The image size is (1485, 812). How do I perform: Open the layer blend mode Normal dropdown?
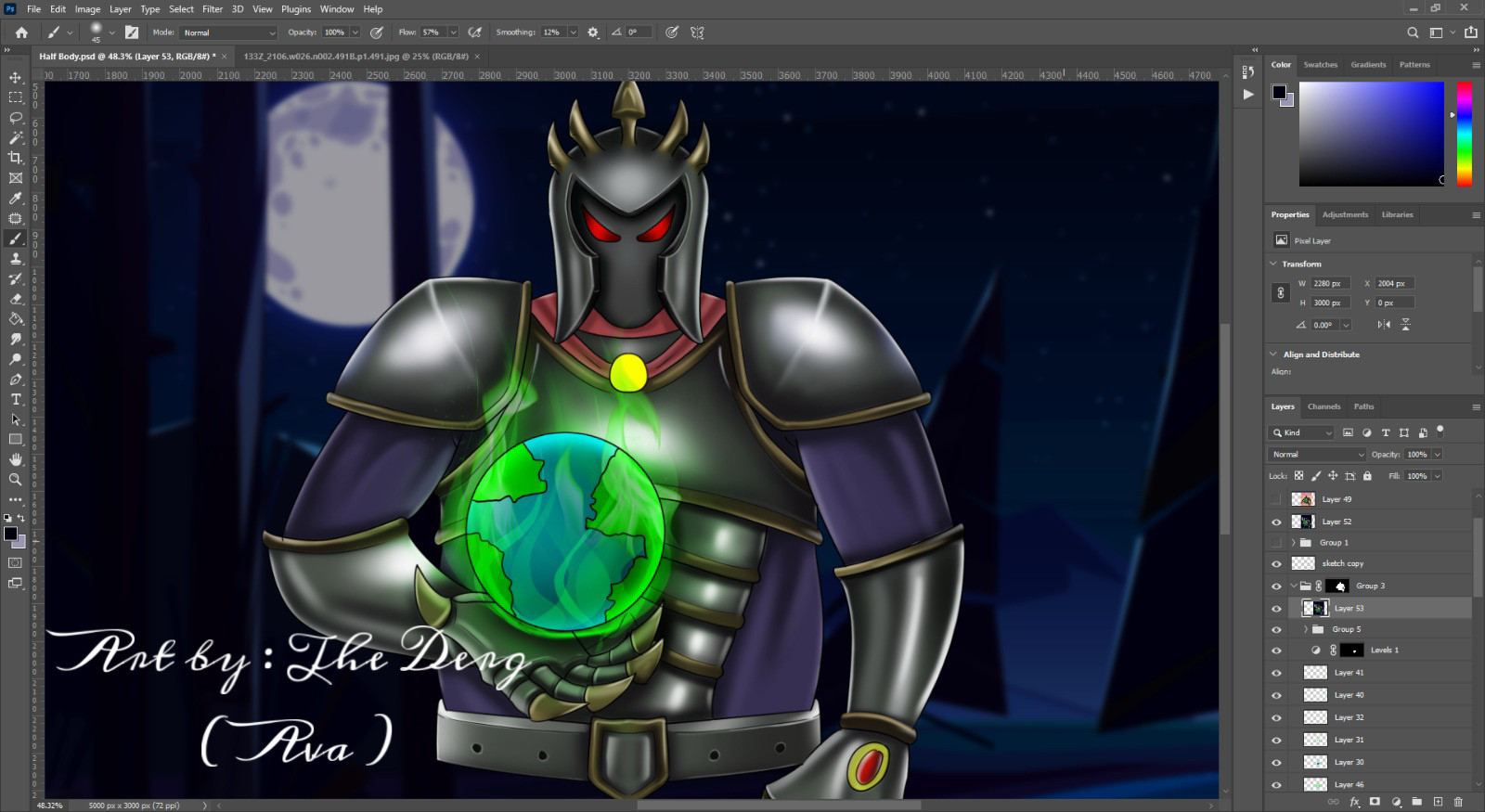point(1317,455)
